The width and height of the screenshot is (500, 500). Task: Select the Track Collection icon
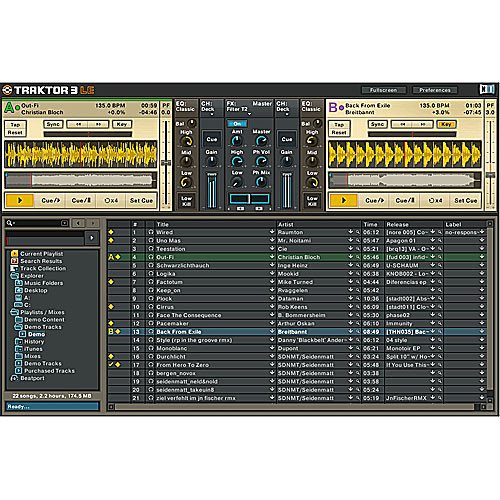click(14, 268)
